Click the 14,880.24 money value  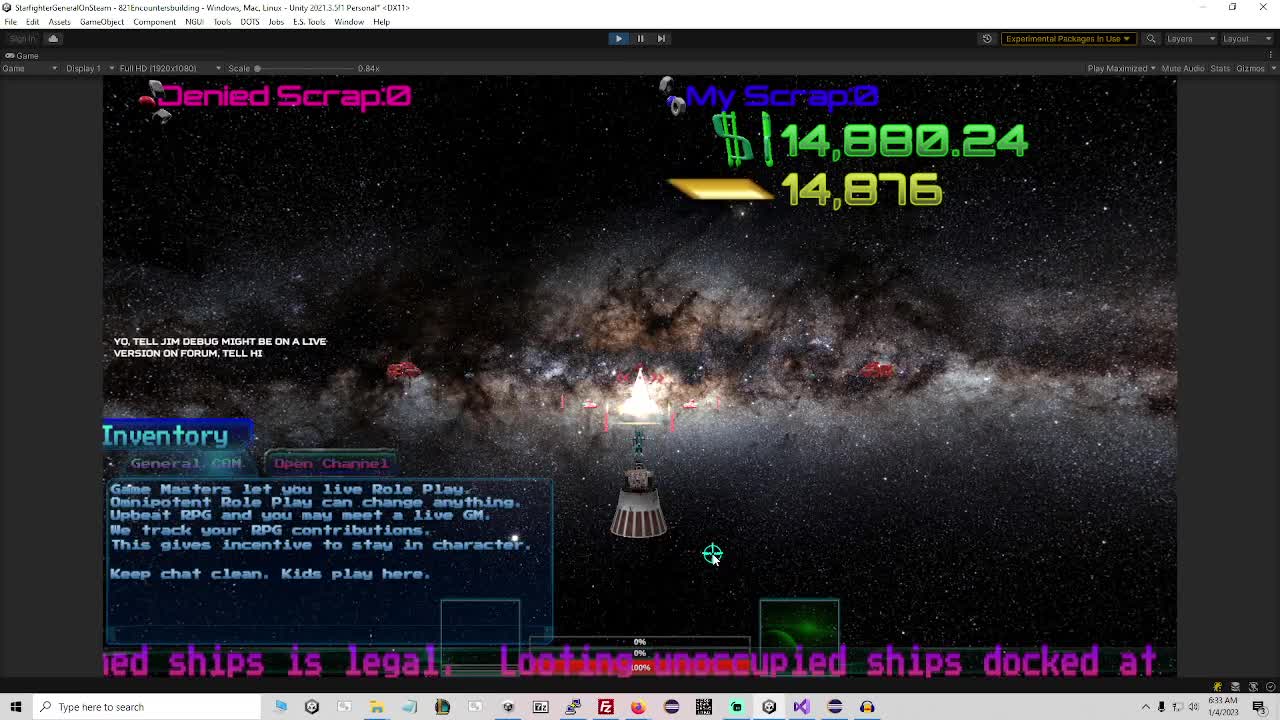[x=903, y=140]
